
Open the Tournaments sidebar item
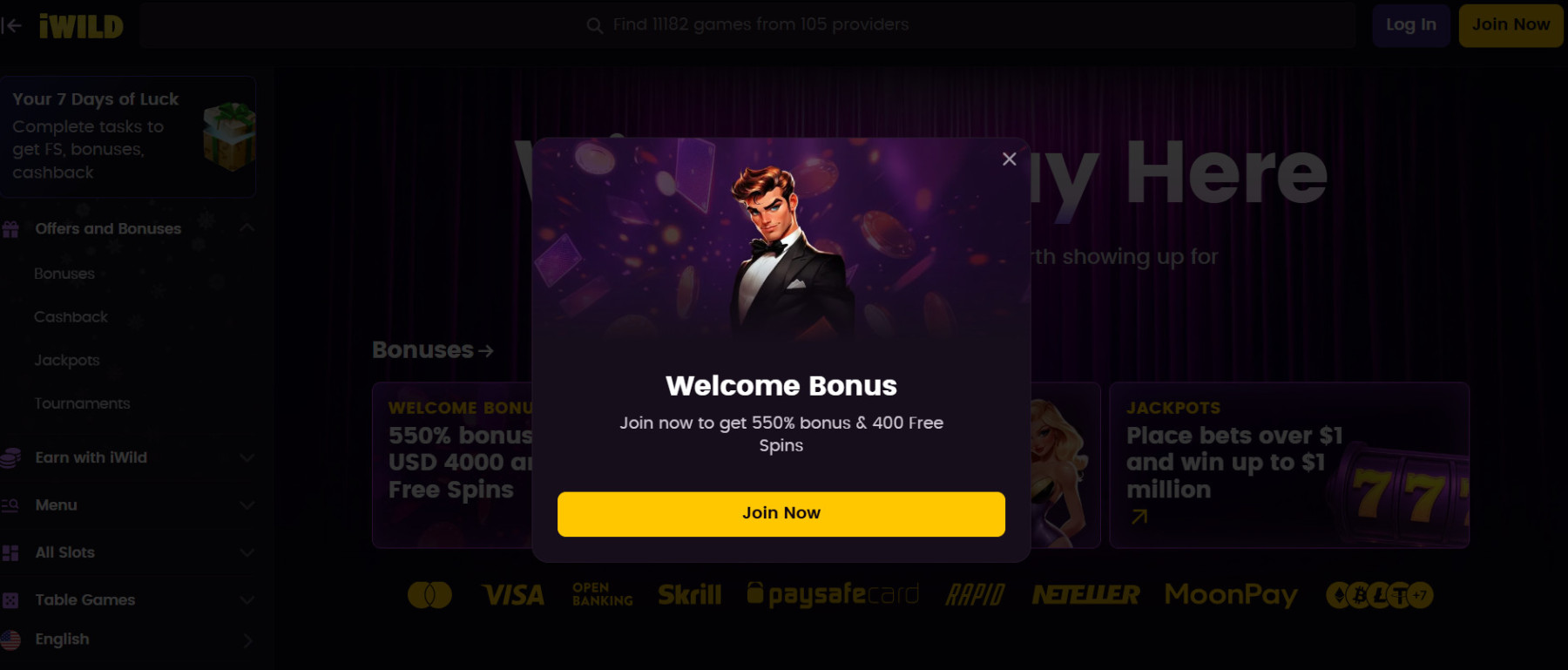[x=82, y=403]
